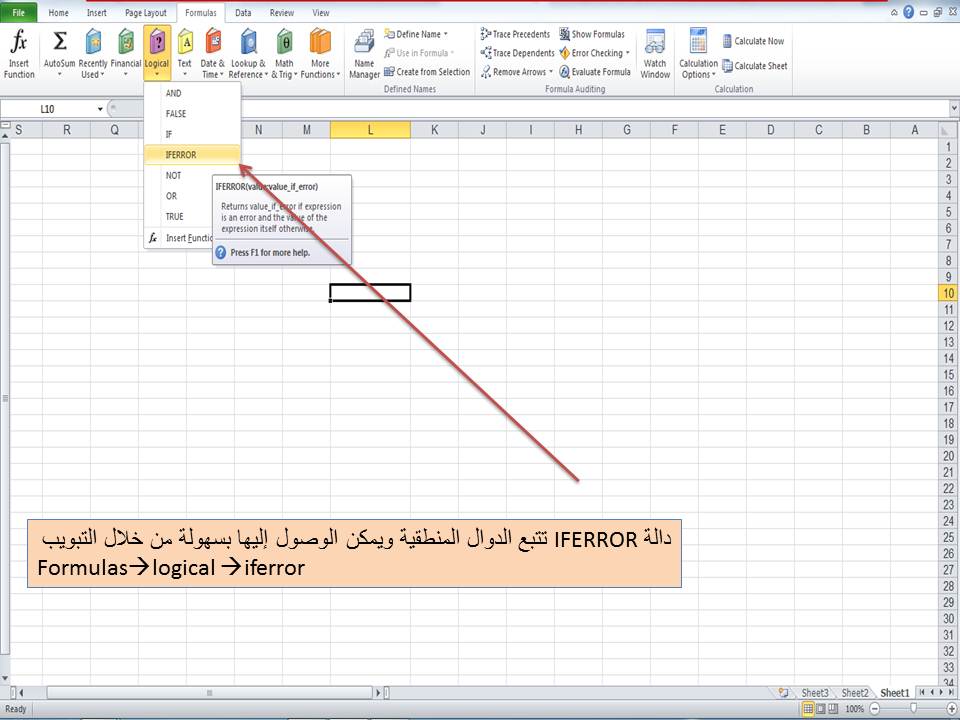
Task: Click Insert Function at menu bottom
Action: pyautogui.click(x=179, y=238)
